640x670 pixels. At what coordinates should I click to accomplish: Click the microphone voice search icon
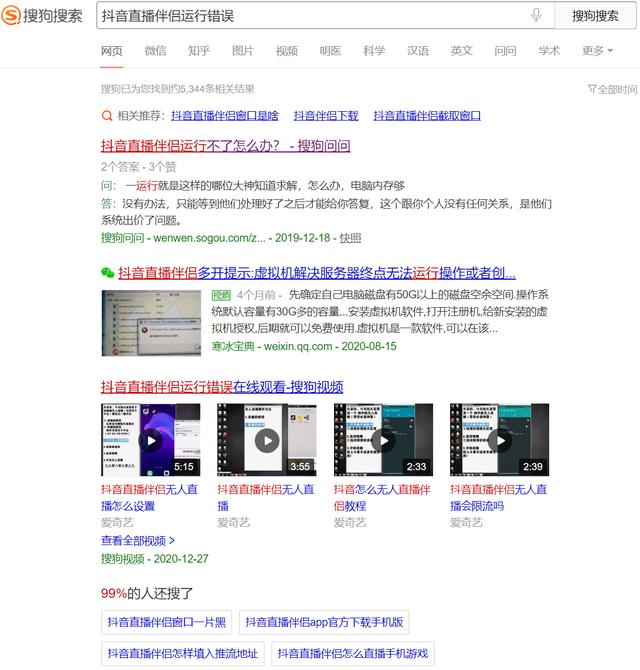pos(536,15)
